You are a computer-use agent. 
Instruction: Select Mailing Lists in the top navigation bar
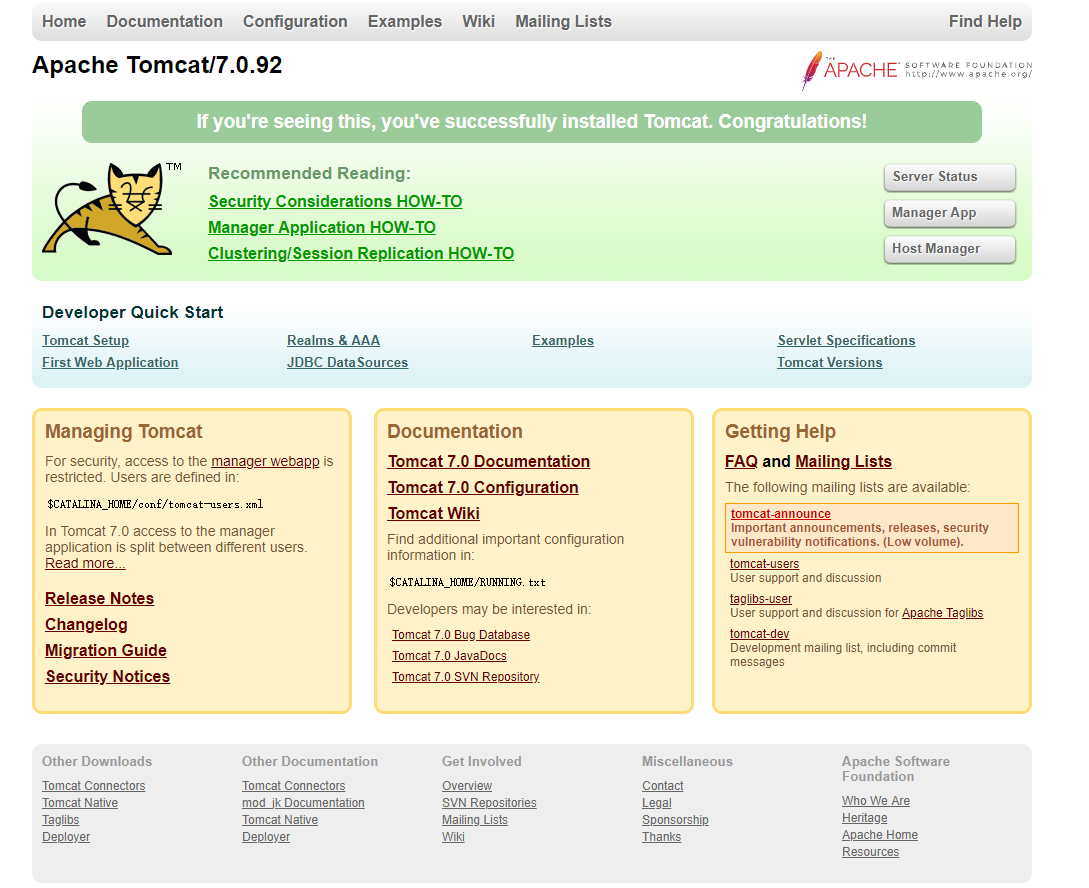[563, 22]
